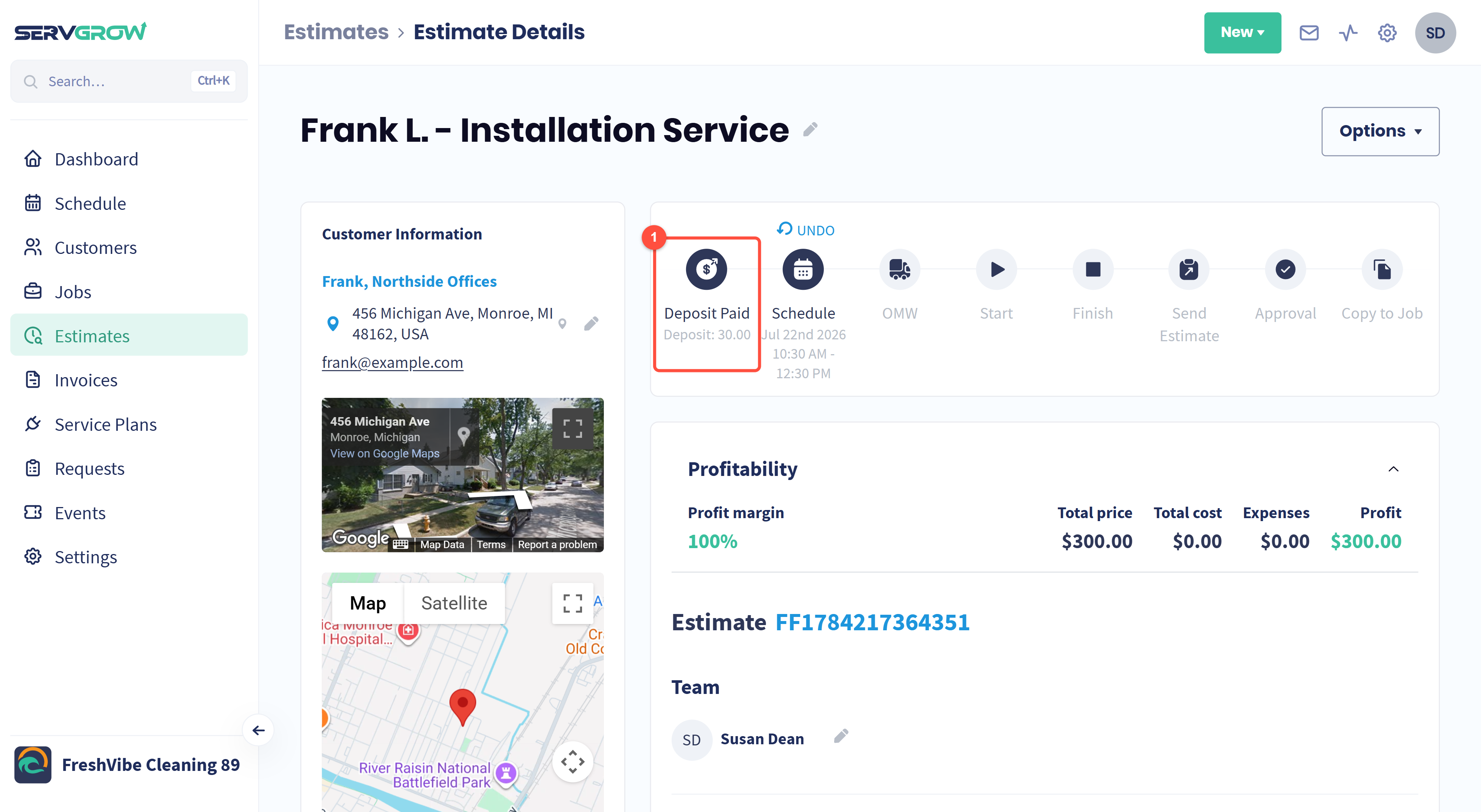Open the mail envelope icon in header
This screenshot has height=812, width=1481.
(x=1308, y=33)
